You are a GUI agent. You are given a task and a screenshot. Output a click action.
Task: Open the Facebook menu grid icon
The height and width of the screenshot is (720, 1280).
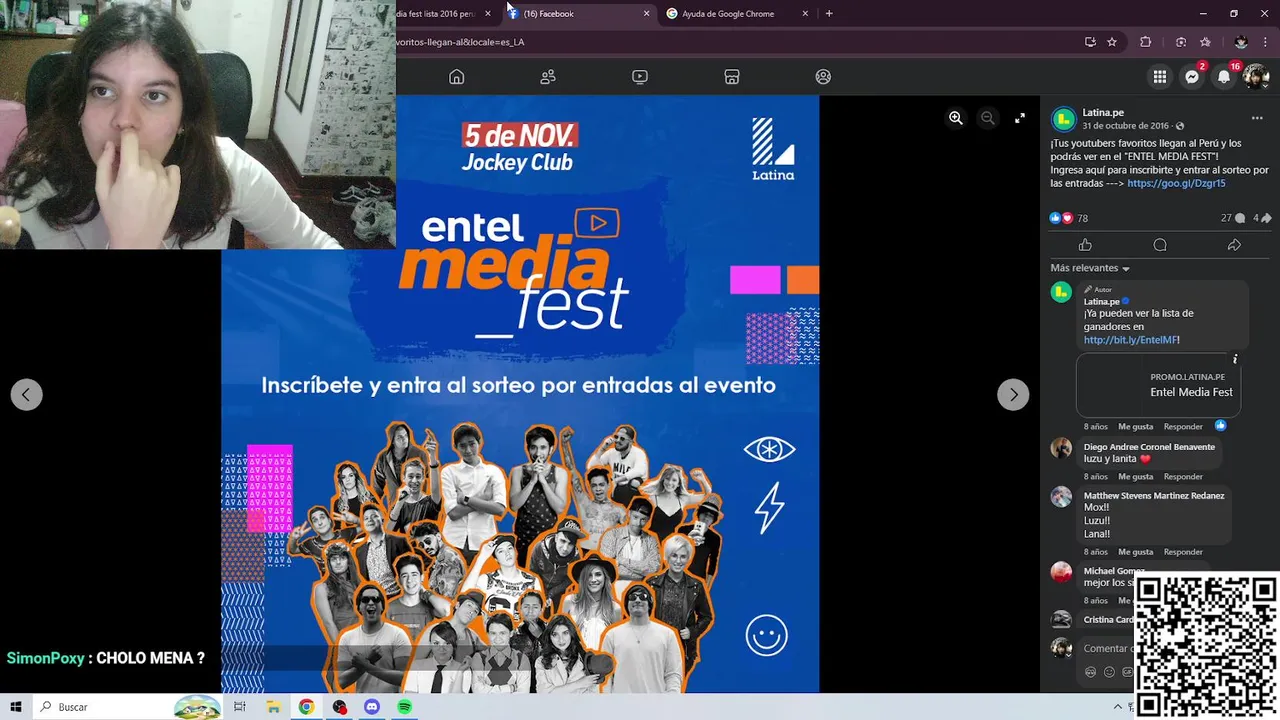pyautogui.click(x=1160, y=77)
